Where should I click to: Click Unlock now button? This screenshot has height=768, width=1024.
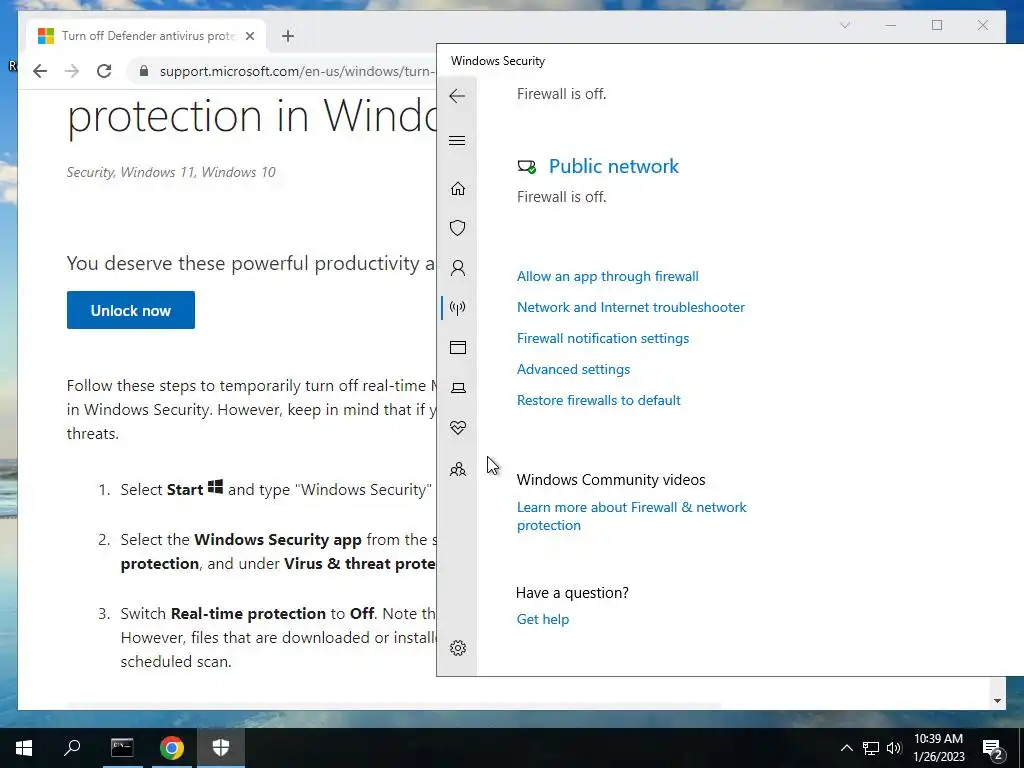click(x=131, y=310)
